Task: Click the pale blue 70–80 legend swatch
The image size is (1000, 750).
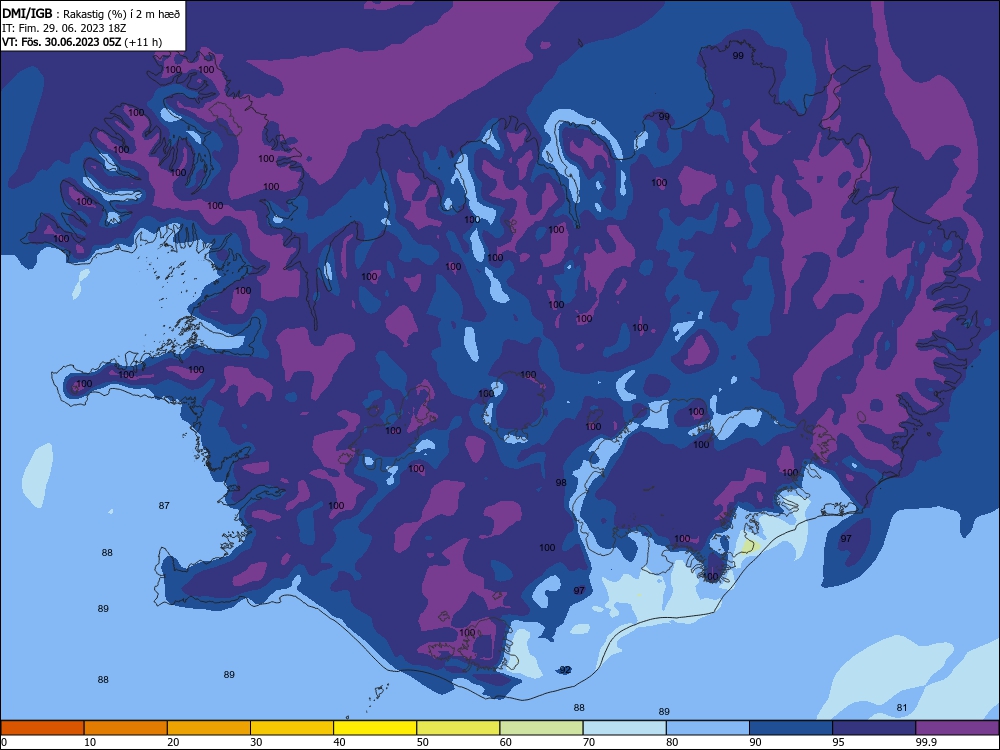Action: point(624,728)
